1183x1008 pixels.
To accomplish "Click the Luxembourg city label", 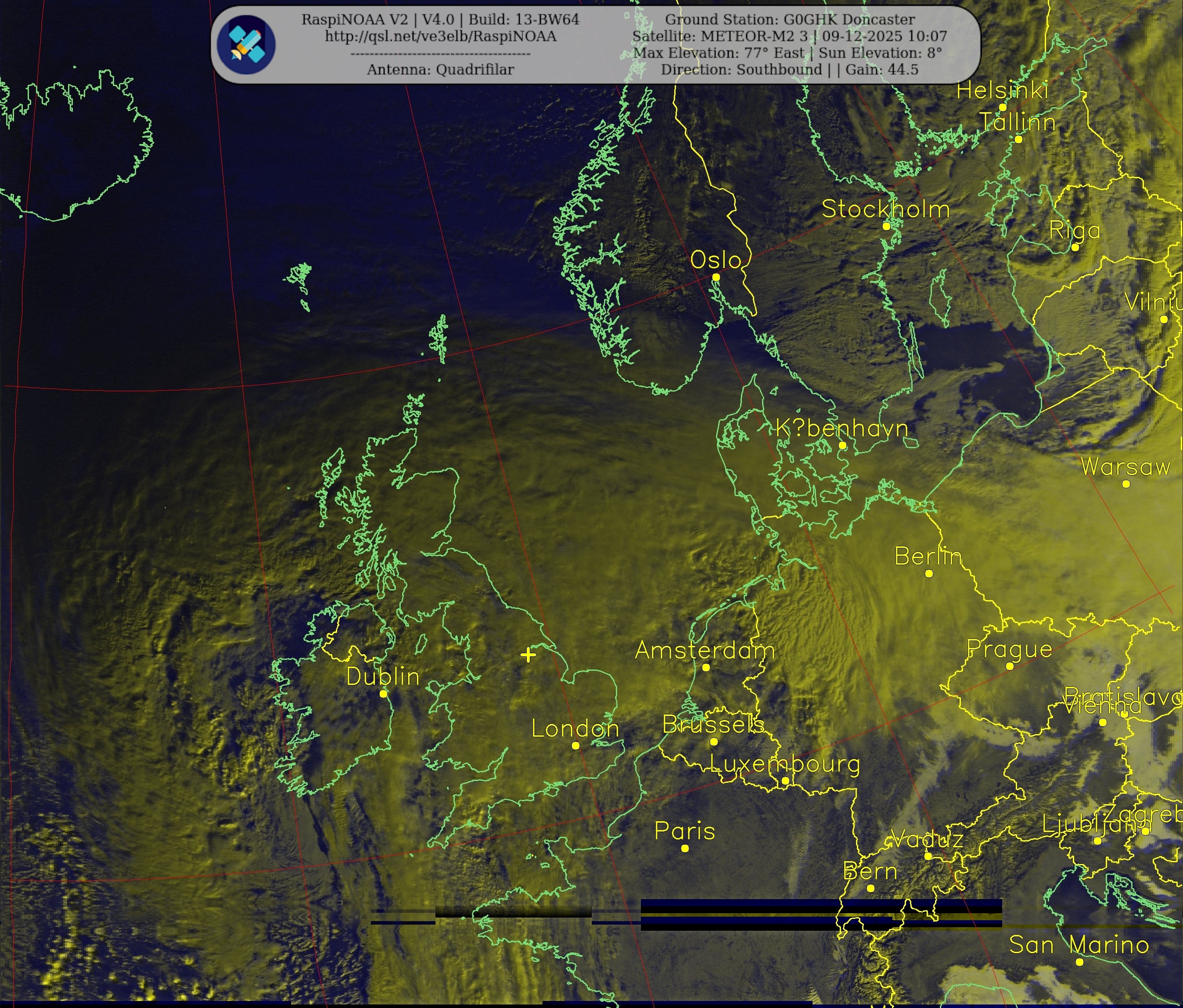I will [784, 763].
